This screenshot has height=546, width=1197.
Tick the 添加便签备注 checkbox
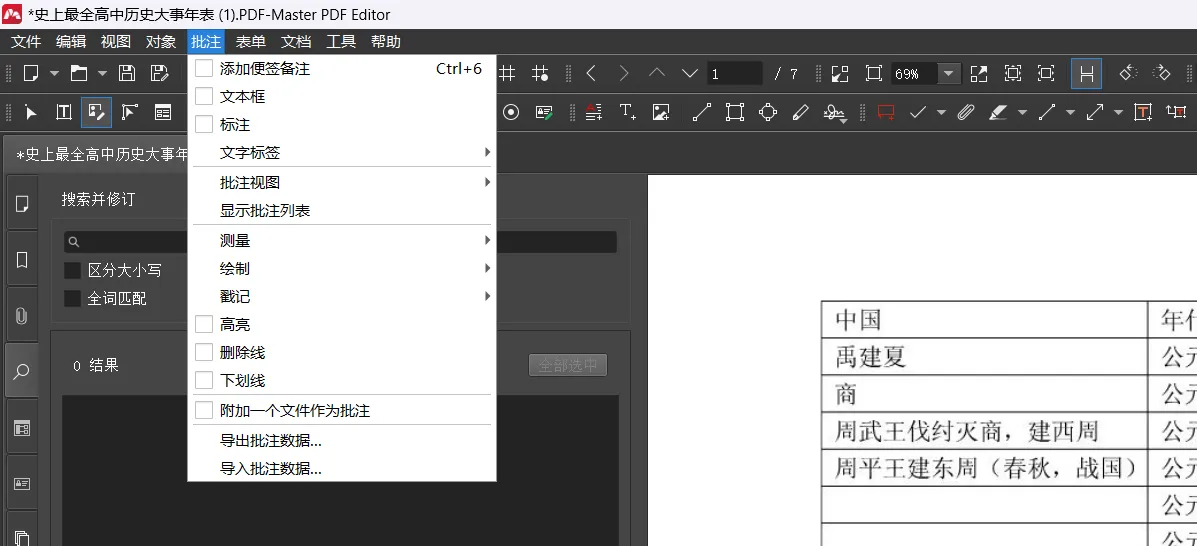point(204,68)
